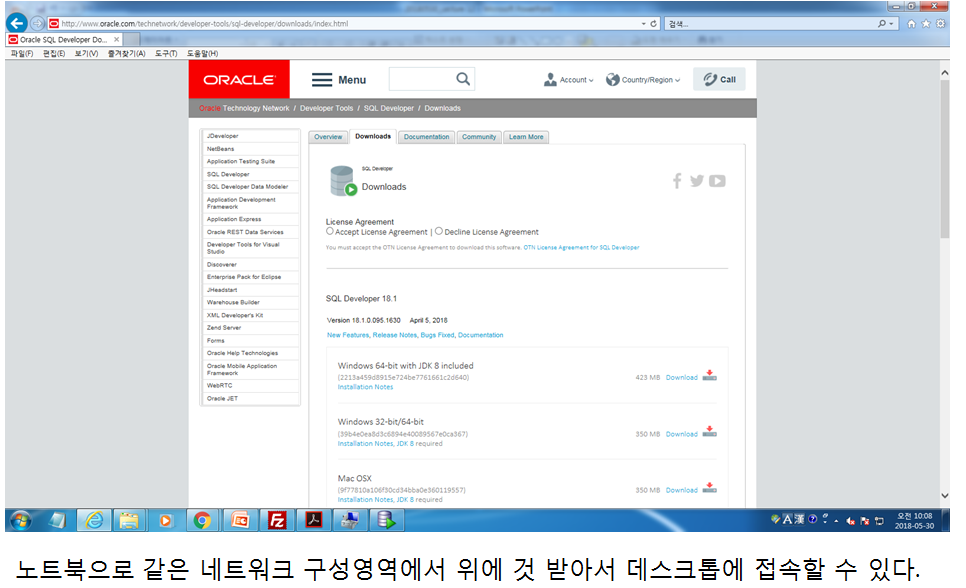Screen dimensions: 966x588
Task: Click SQL Developer breadcrumb
Action: click(389, 108)
